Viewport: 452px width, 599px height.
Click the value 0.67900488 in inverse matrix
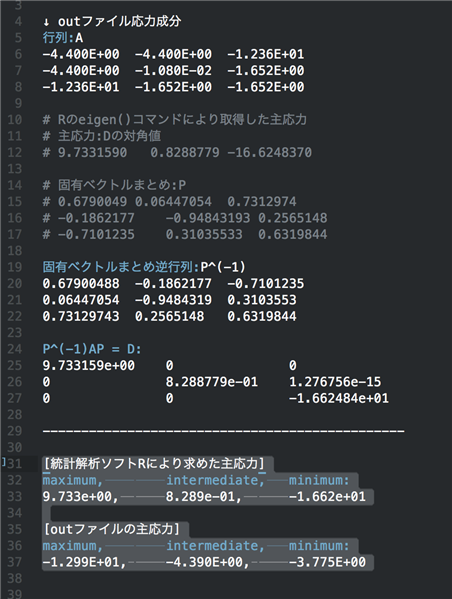[x=81, y=283]
